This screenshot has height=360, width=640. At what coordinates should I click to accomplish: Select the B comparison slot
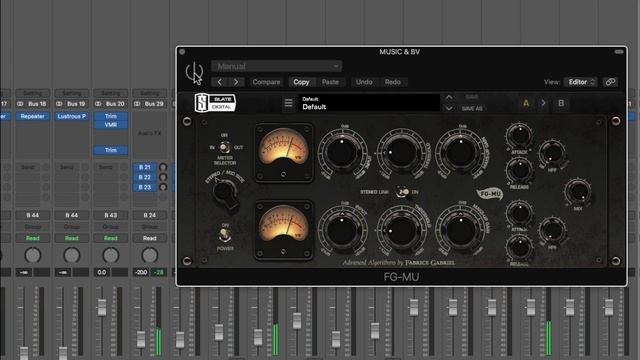[x=561, y=103]
